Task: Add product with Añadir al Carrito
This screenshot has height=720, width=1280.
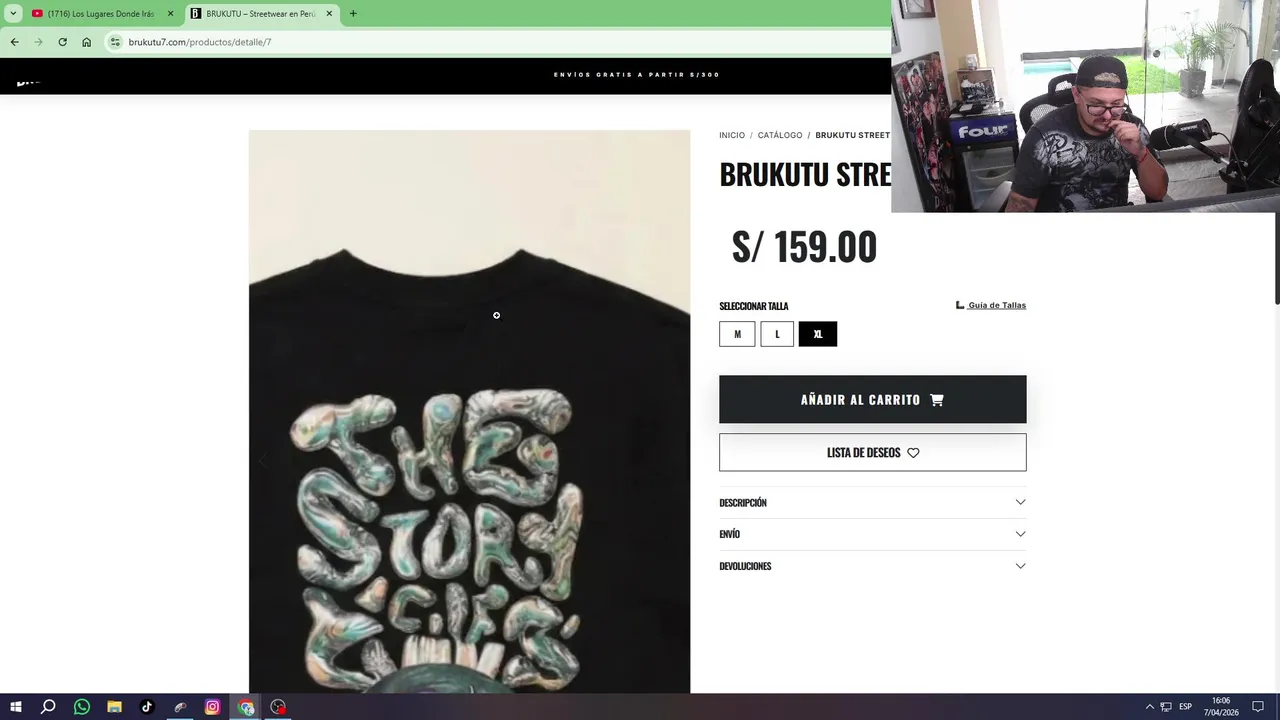Action: 872,399
